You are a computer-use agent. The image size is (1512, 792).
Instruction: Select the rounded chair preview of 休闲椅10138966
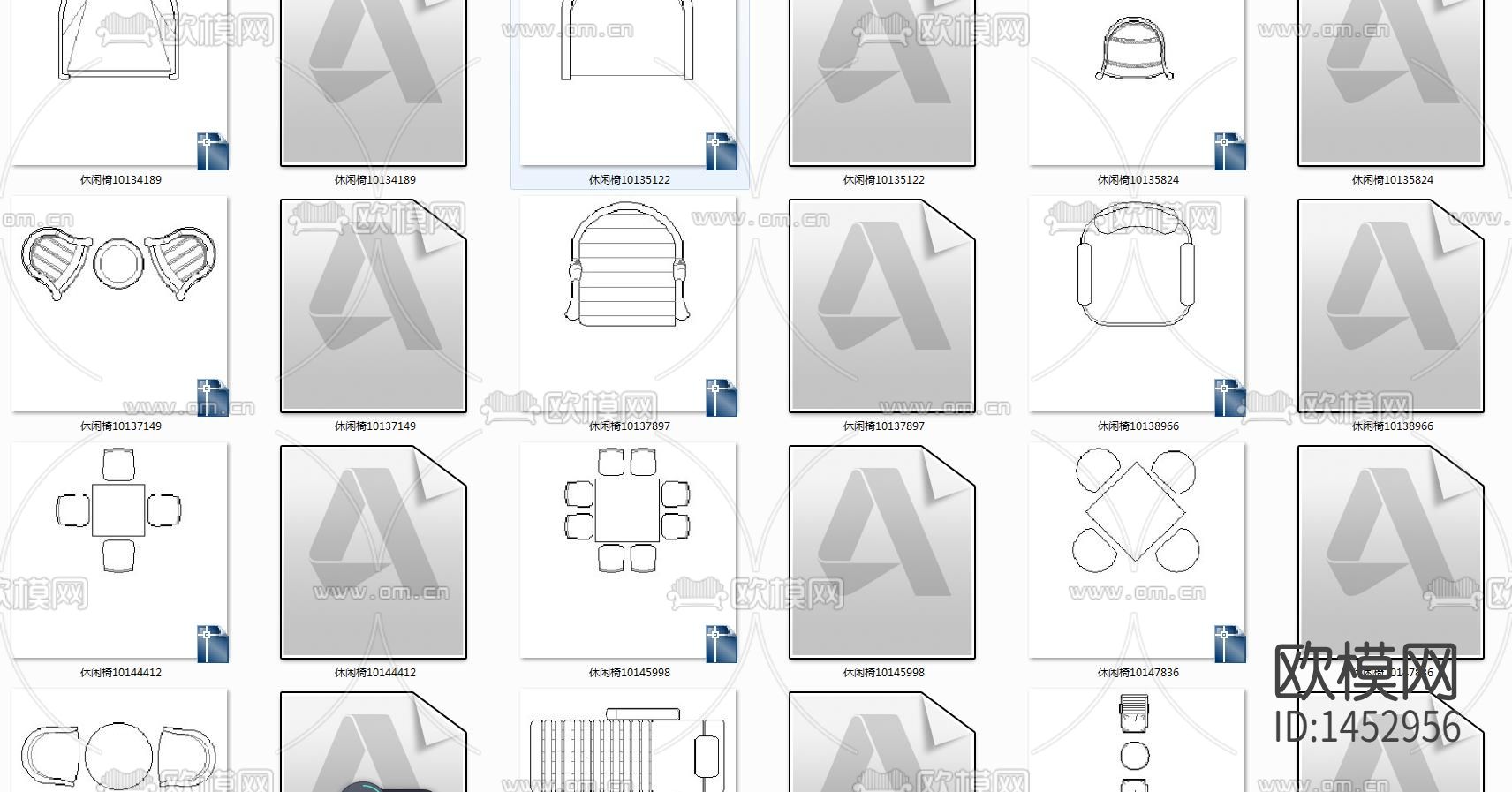(x=1138, y=305)
